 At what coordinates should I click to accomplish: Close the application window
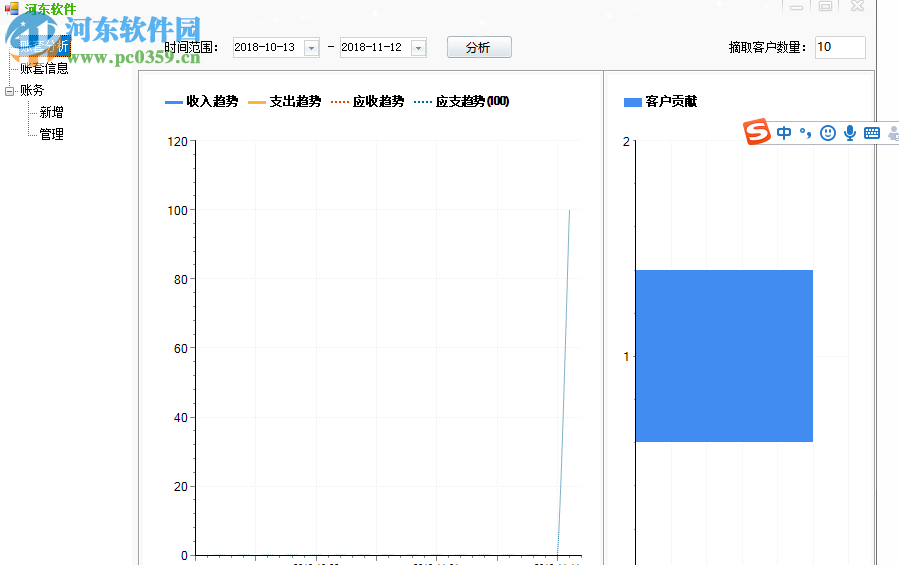(857, 6)
